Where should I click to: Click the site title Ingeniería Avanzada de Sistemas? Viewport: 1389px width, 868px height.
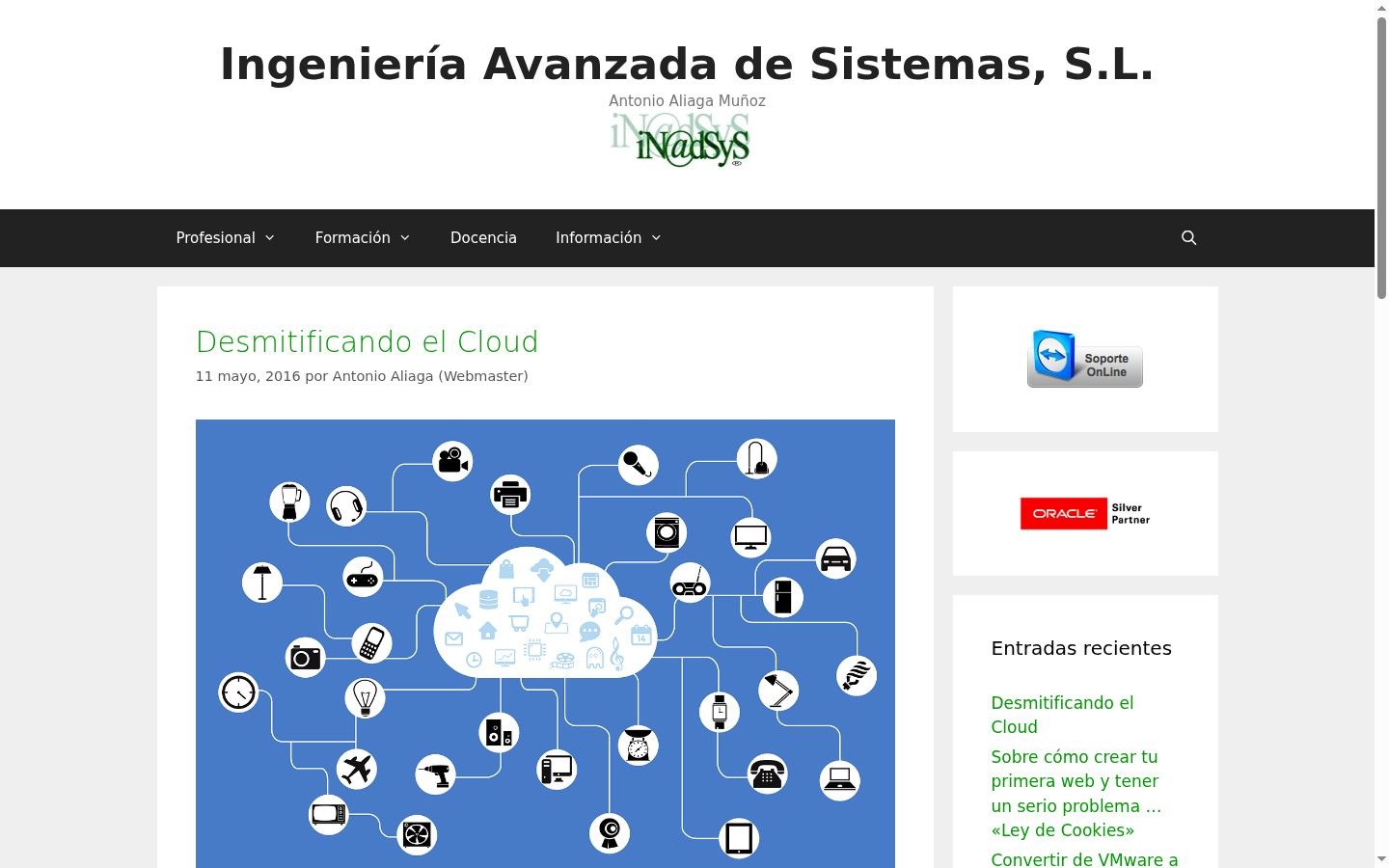coord(687,65)
